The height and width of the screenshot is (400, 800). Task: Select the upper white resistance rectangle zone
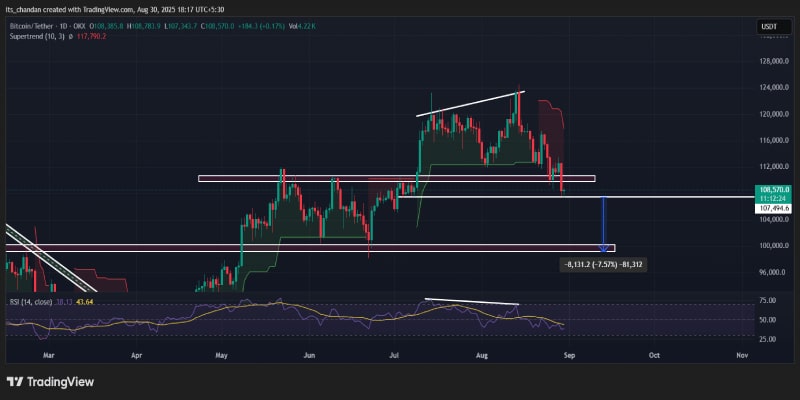coord(396,179)
